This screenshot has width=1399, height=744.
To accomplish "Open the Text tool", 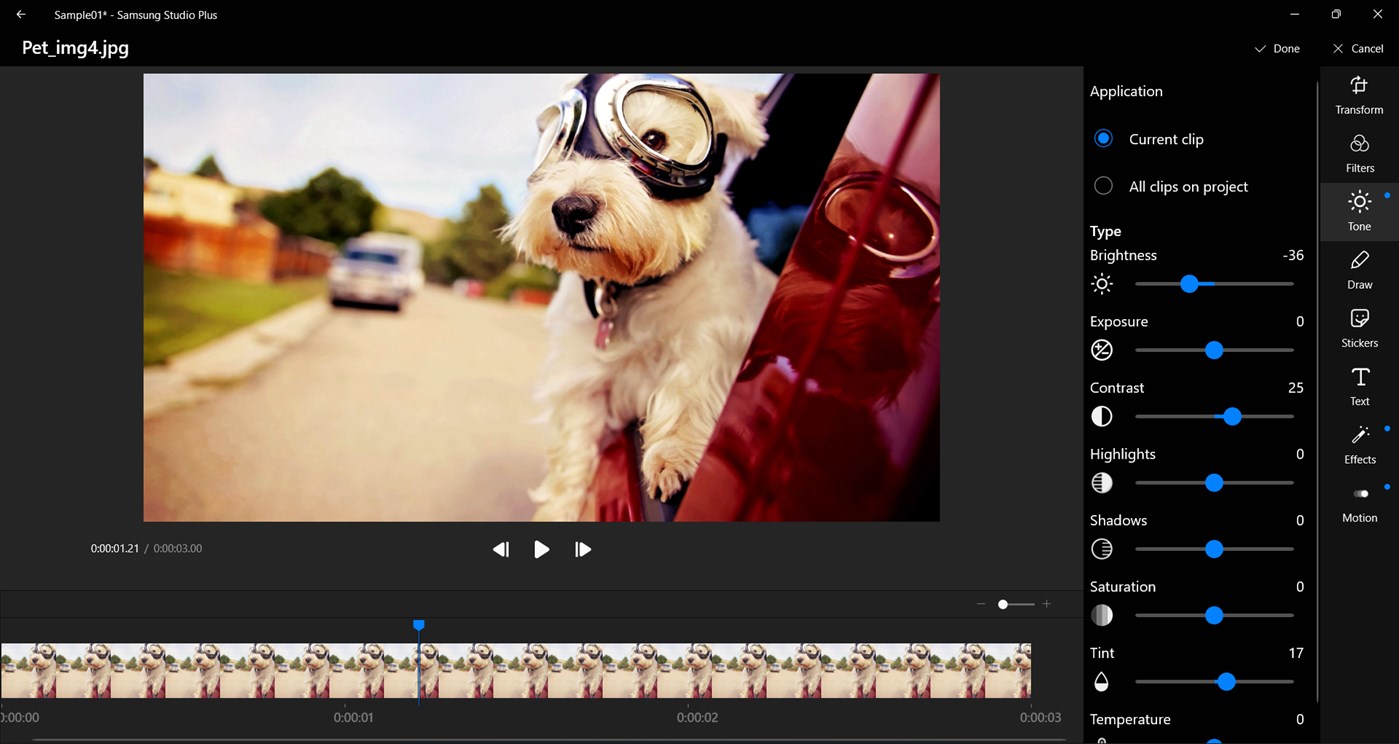I will coord(1359,387).
